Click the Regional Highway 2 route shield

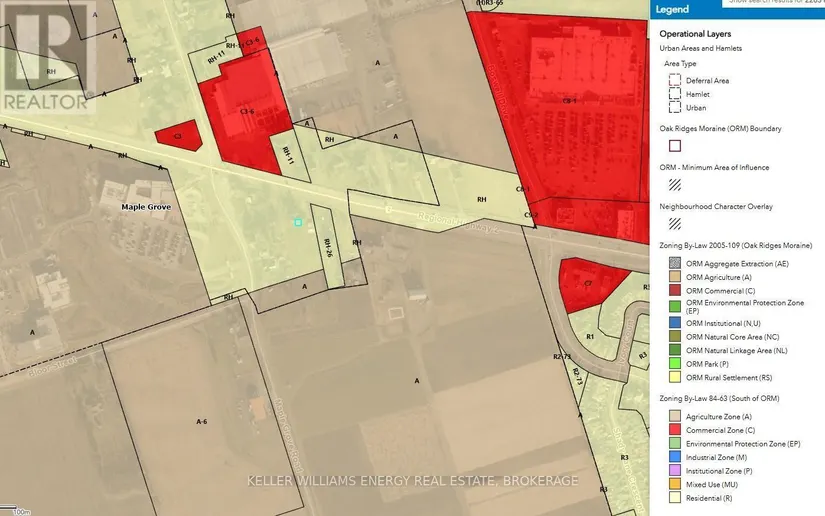388,209
